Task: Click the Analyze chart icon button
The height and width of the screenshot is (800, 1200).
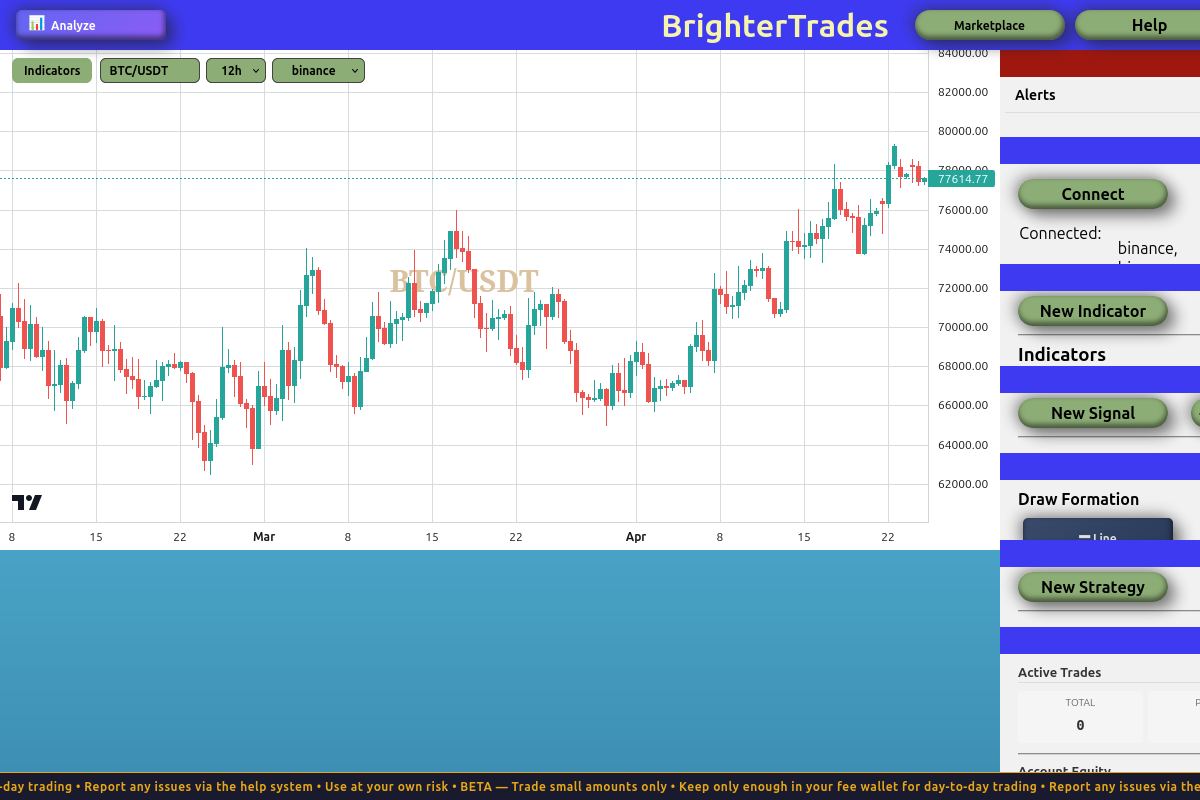Action: click(x=90, y=25)
